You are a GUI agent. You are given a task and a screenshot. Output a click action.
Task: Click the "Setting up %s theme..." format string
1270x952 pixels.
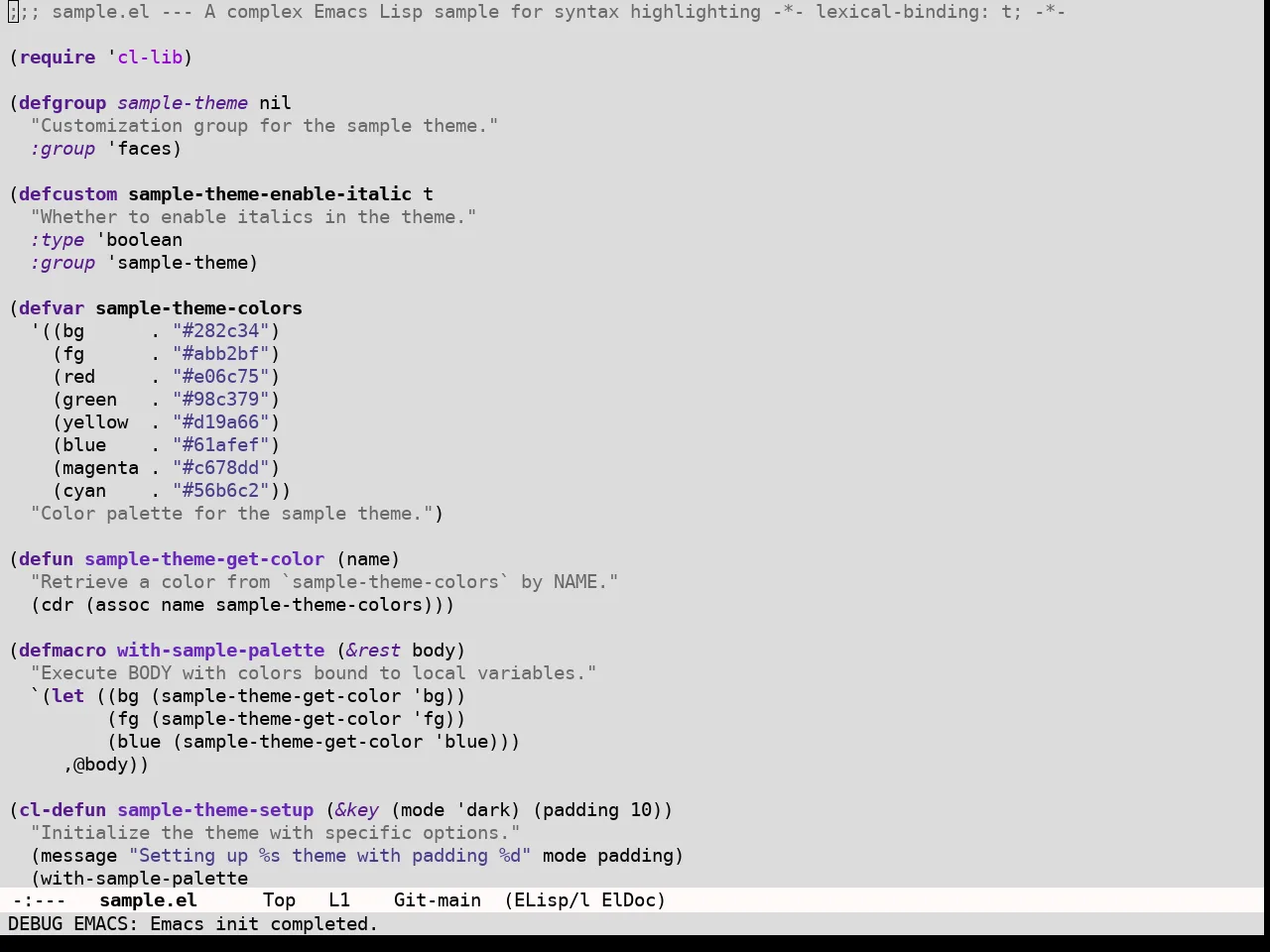[330, 856]
